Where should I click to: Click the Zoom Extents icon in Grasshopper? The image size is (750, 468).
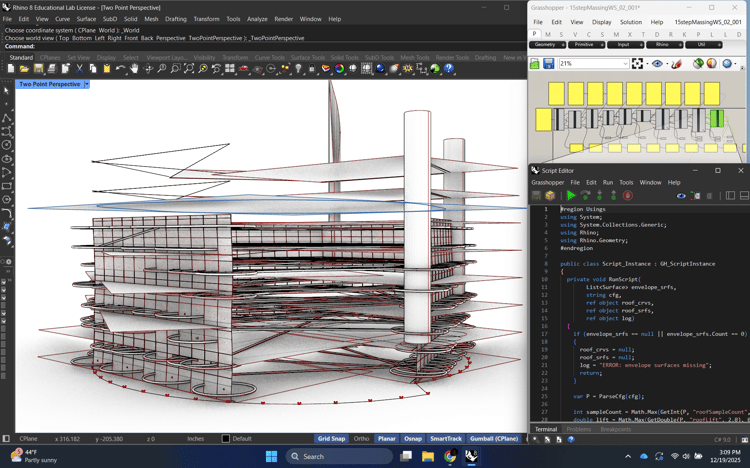coord(638,64)
